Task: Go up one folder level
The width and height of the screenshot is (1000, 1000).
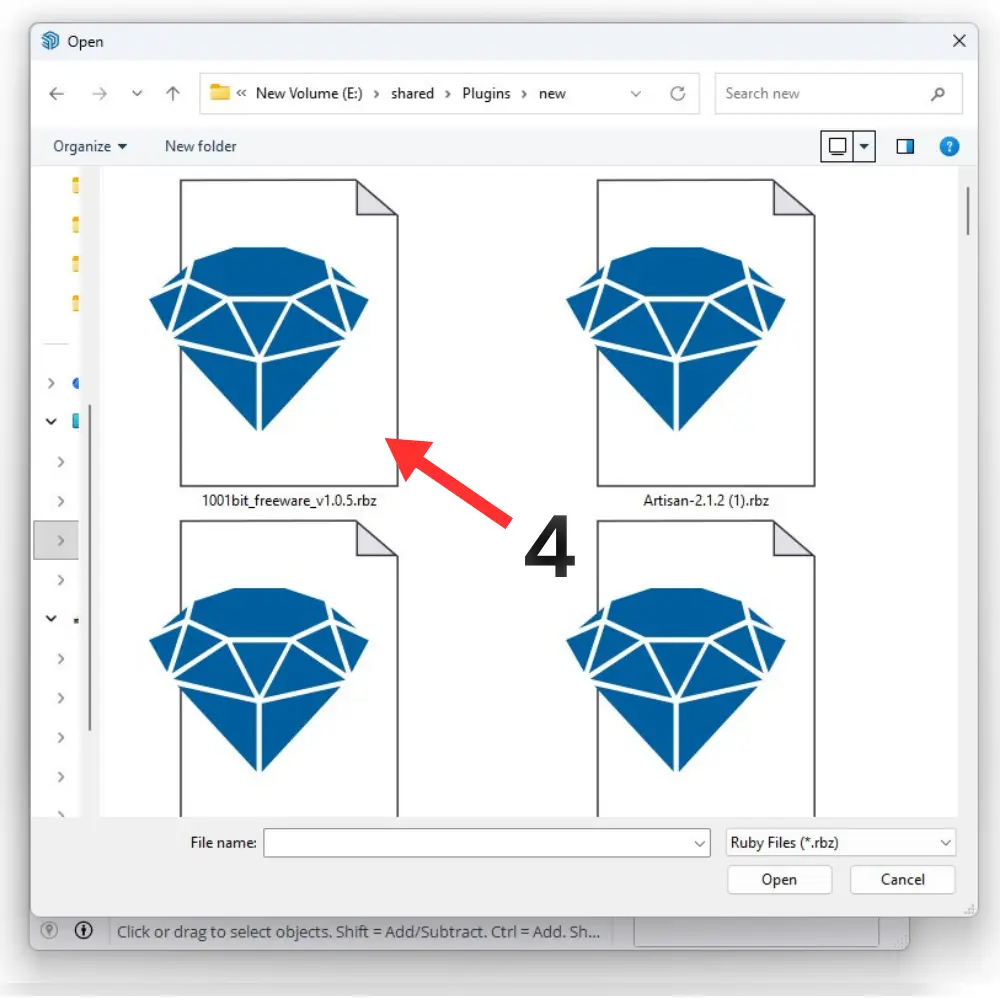Action: [172, 94]
